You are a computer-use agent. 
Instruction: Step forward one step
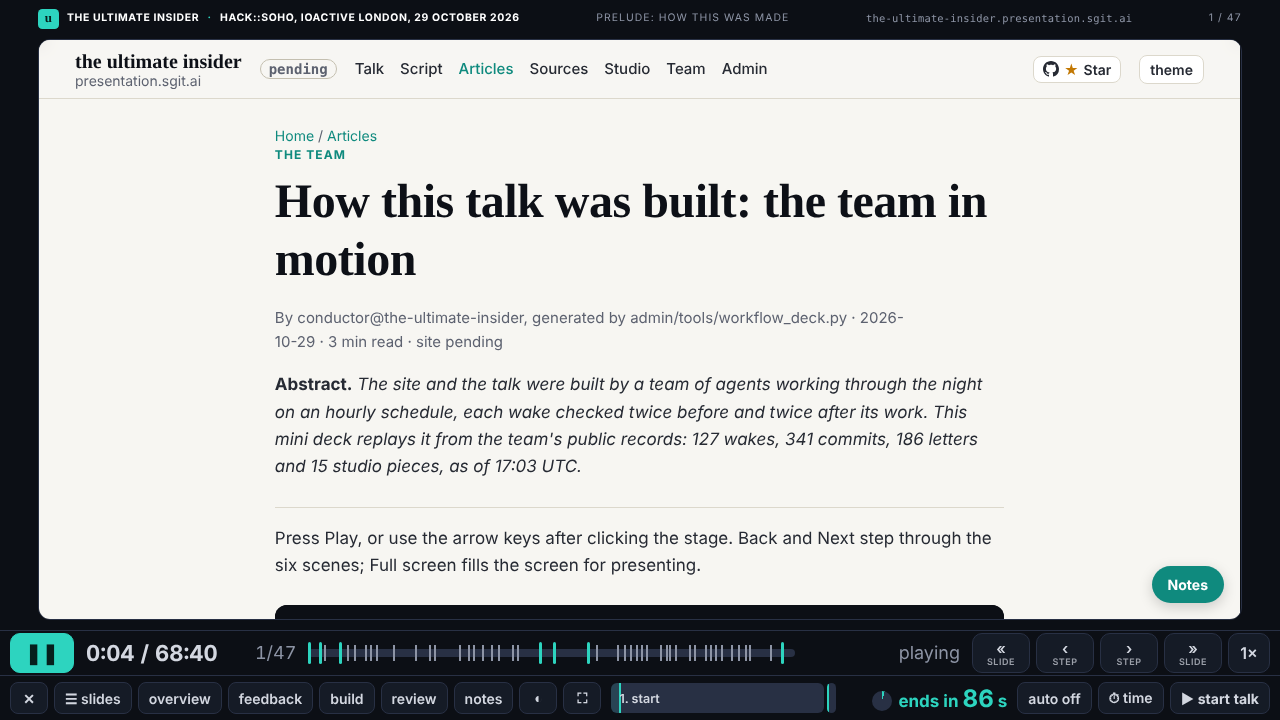(x=1129, y=653)
